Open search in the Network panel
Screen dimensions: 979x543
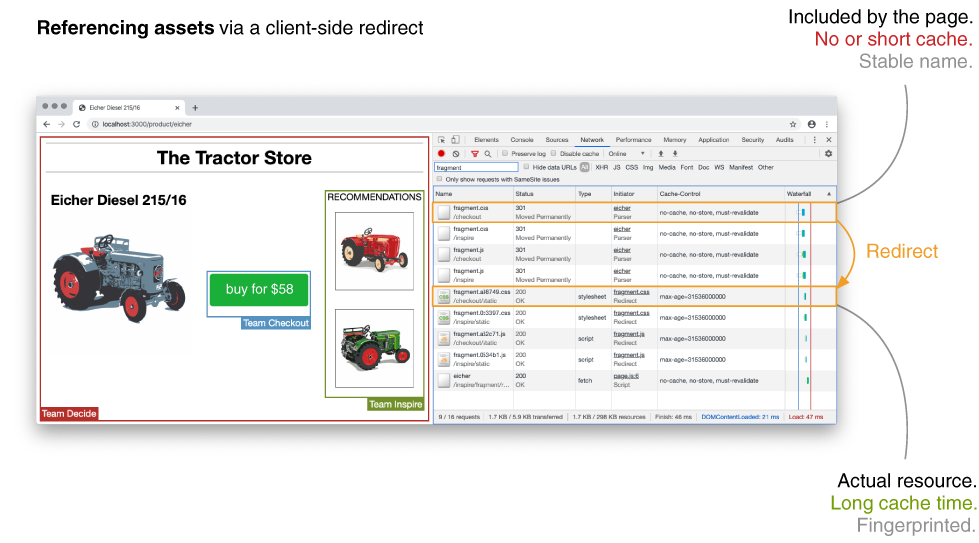pos(488,154)
